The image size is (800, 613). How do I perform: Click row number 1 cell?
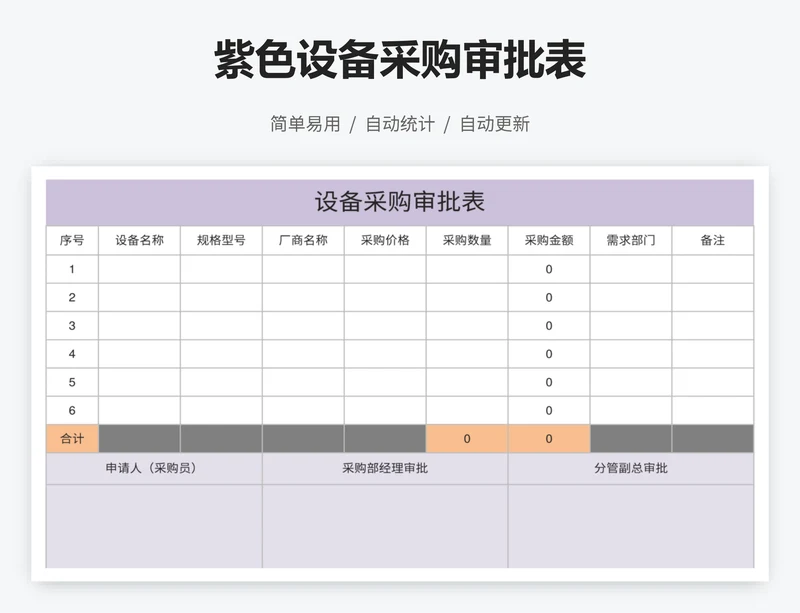point(72,269)
